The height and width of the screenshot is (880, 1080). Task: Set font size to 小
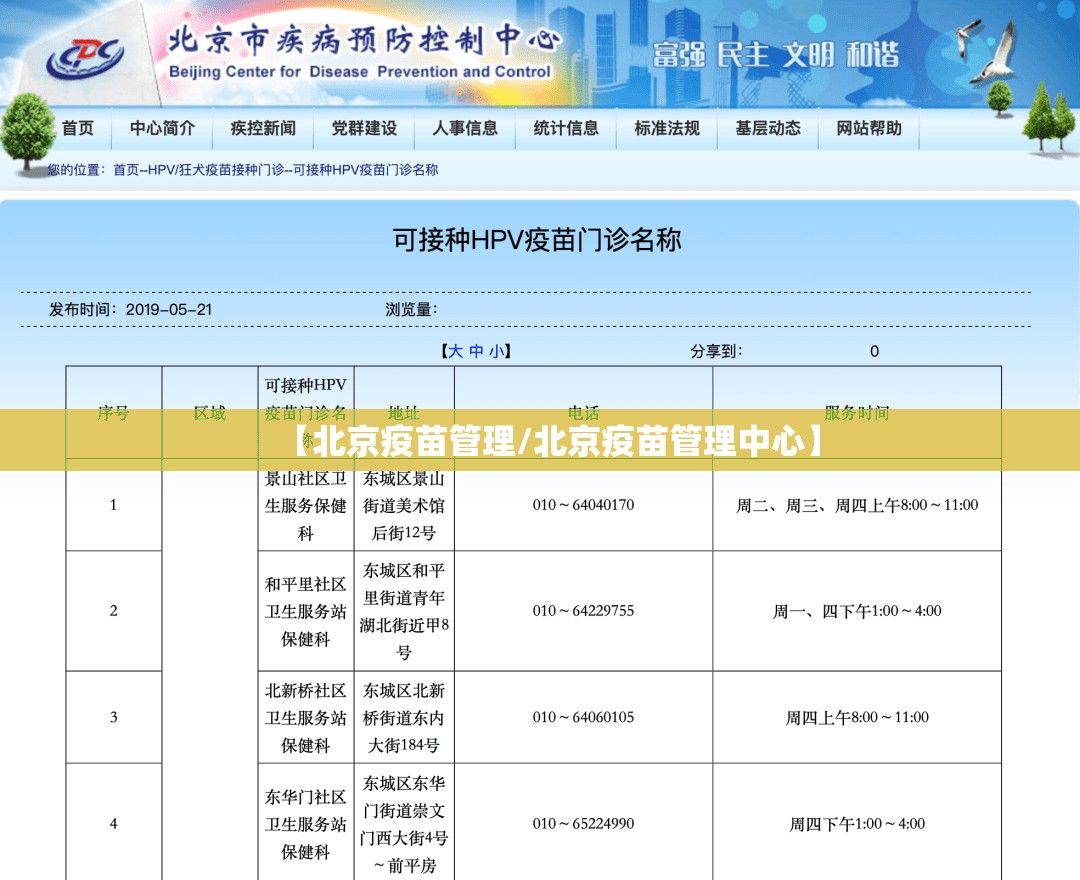[x=496, y=351]
